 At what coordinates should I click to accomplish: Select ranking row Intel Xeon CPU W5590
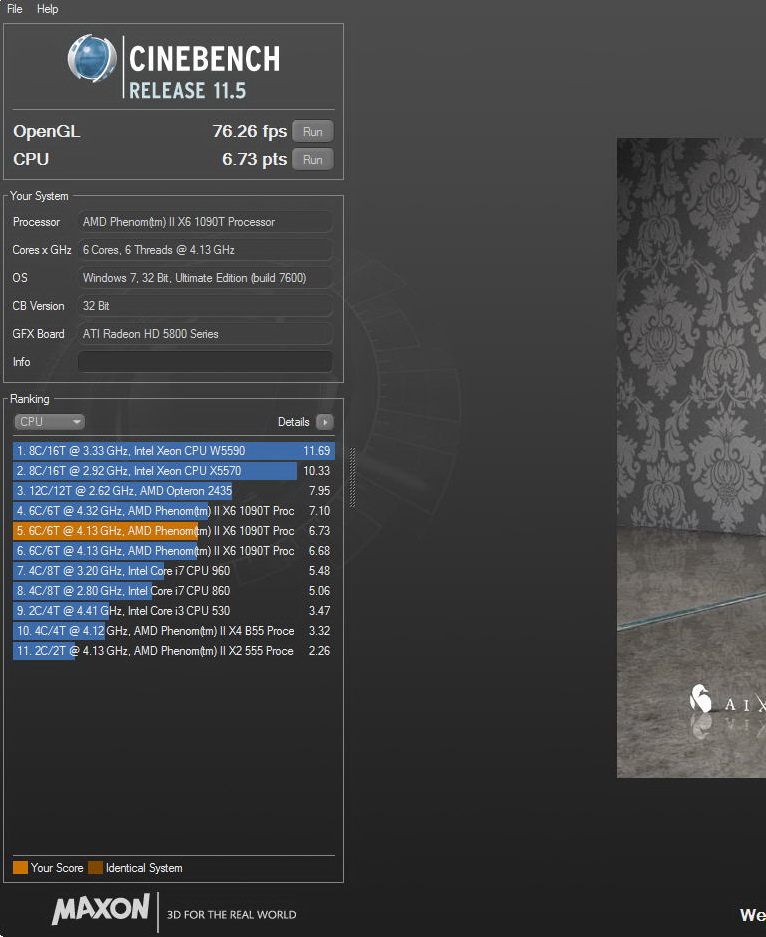[173, 451]
